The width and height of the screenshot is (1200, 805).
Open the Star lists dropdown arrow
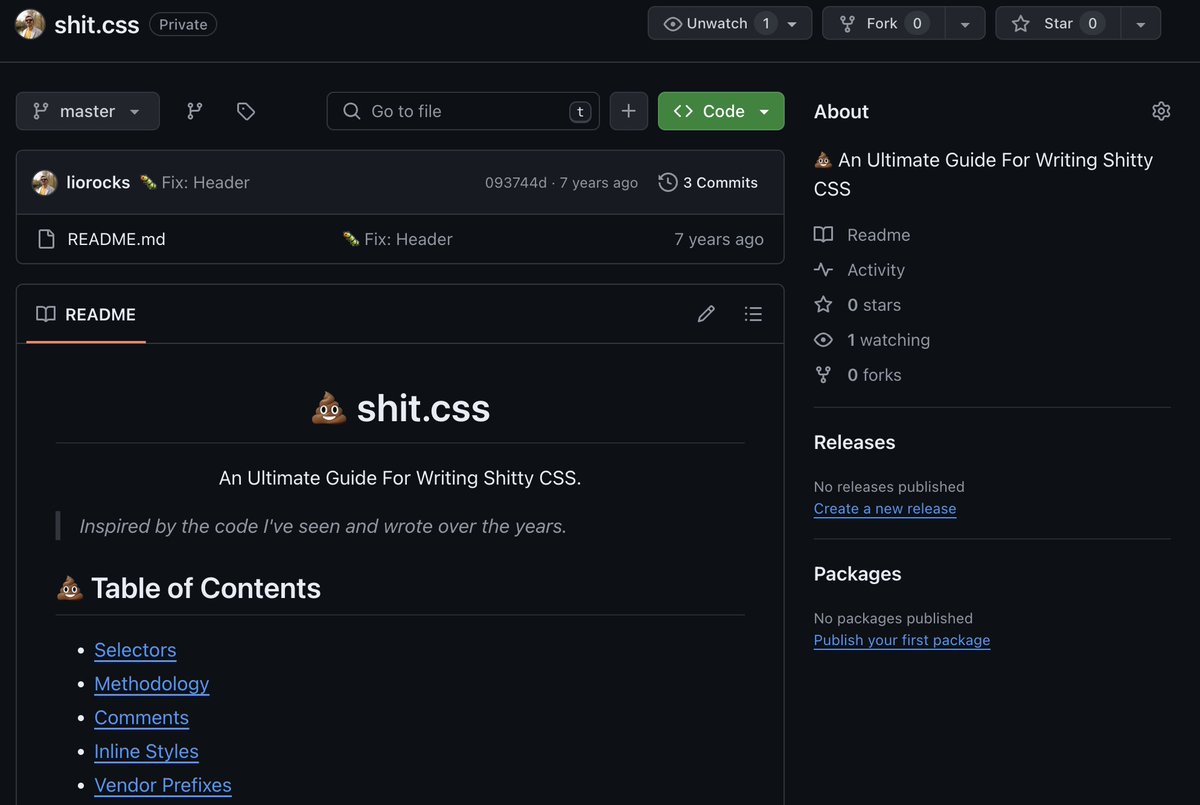[1141, 23]
